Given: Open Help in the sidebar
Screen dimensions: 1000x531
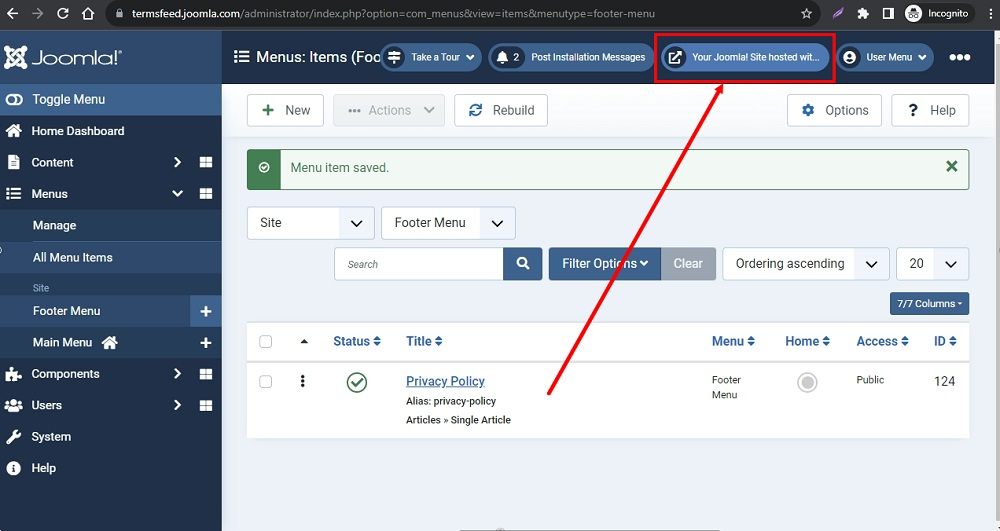Looking at the screenshot, I should 43,468.
